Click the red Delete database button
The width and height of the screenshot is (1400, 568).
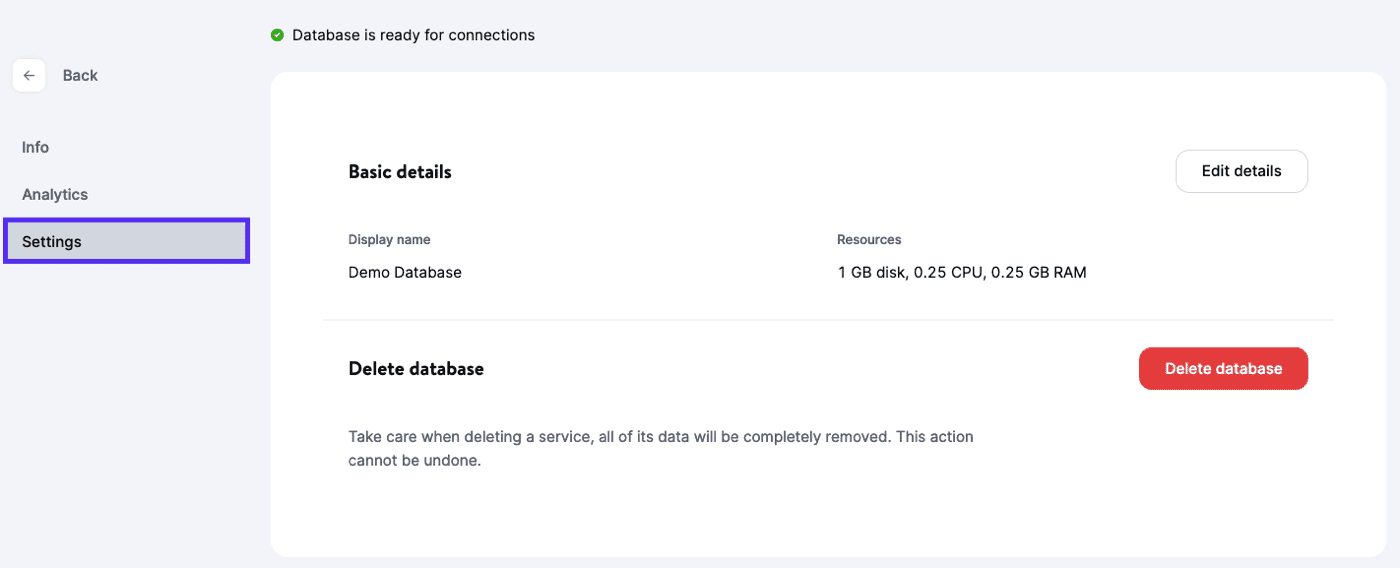coord(1223,369)
